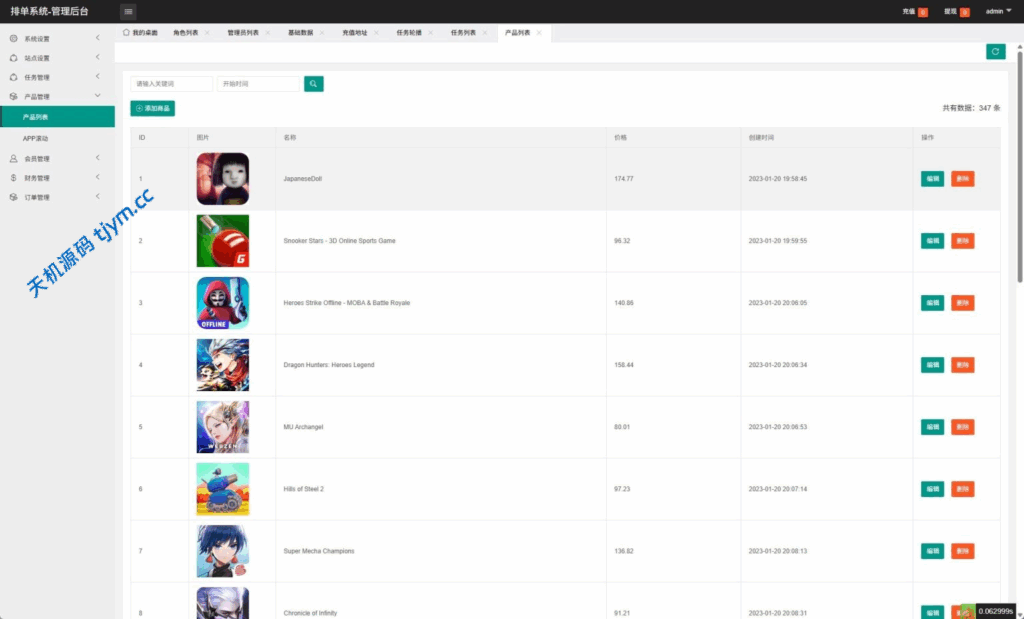Switch to the 我的桌面 tab

(x=141, y=33)
